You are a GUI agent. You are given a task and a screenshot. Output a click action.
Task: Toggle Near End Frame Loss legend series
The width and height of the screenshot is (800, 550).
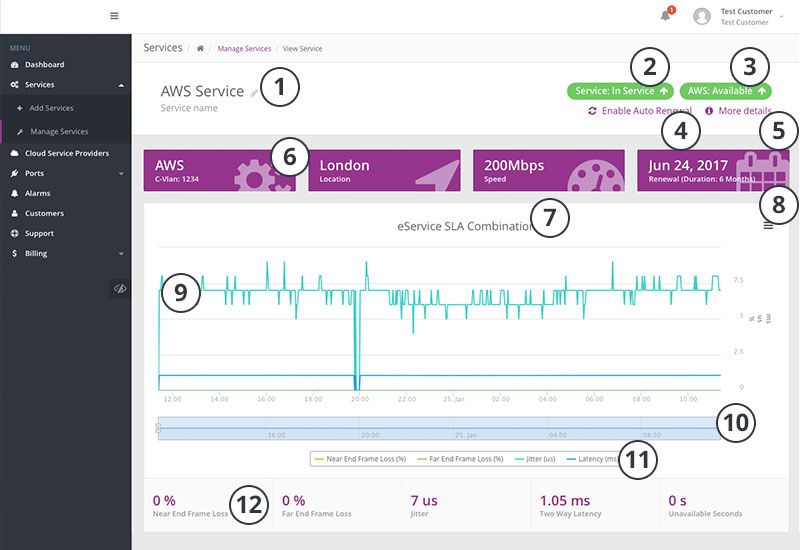(x=360, y=459)
